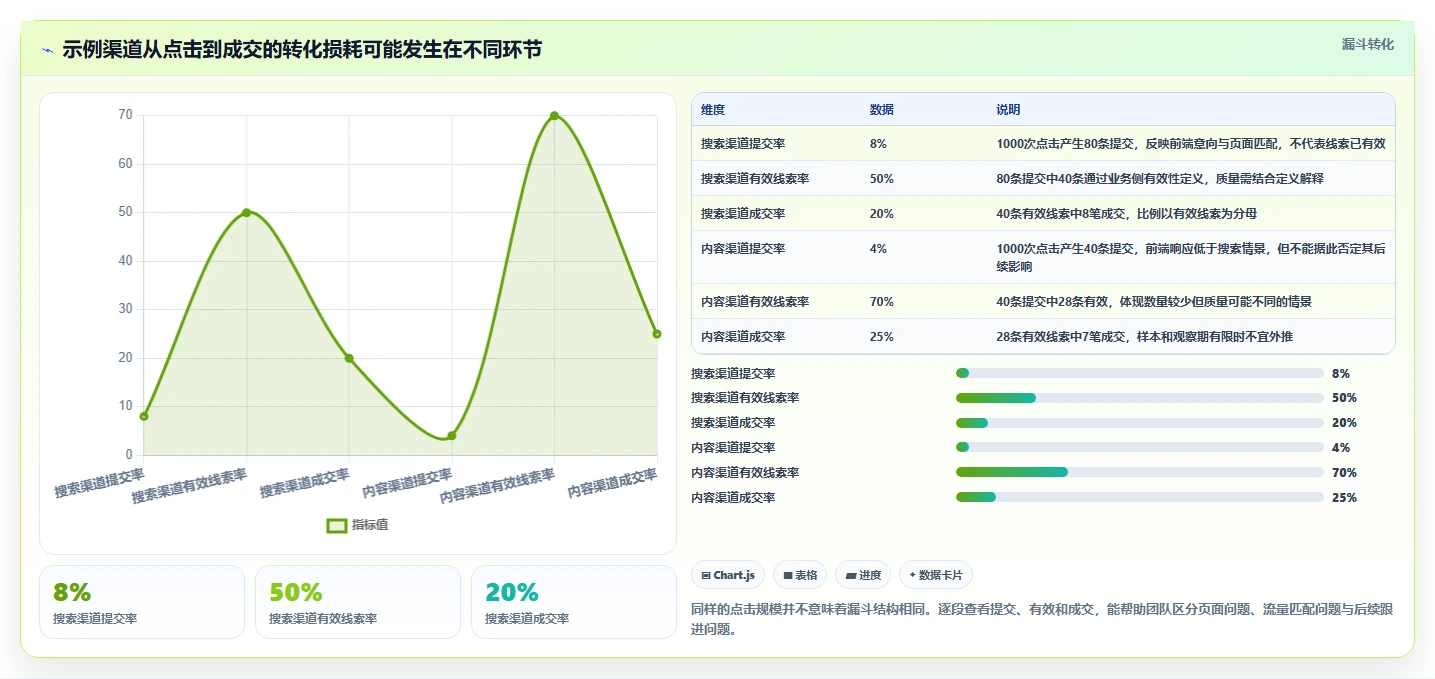Click the chart data point at value 50
The image size is (1435, 679).
coord(246,212)
